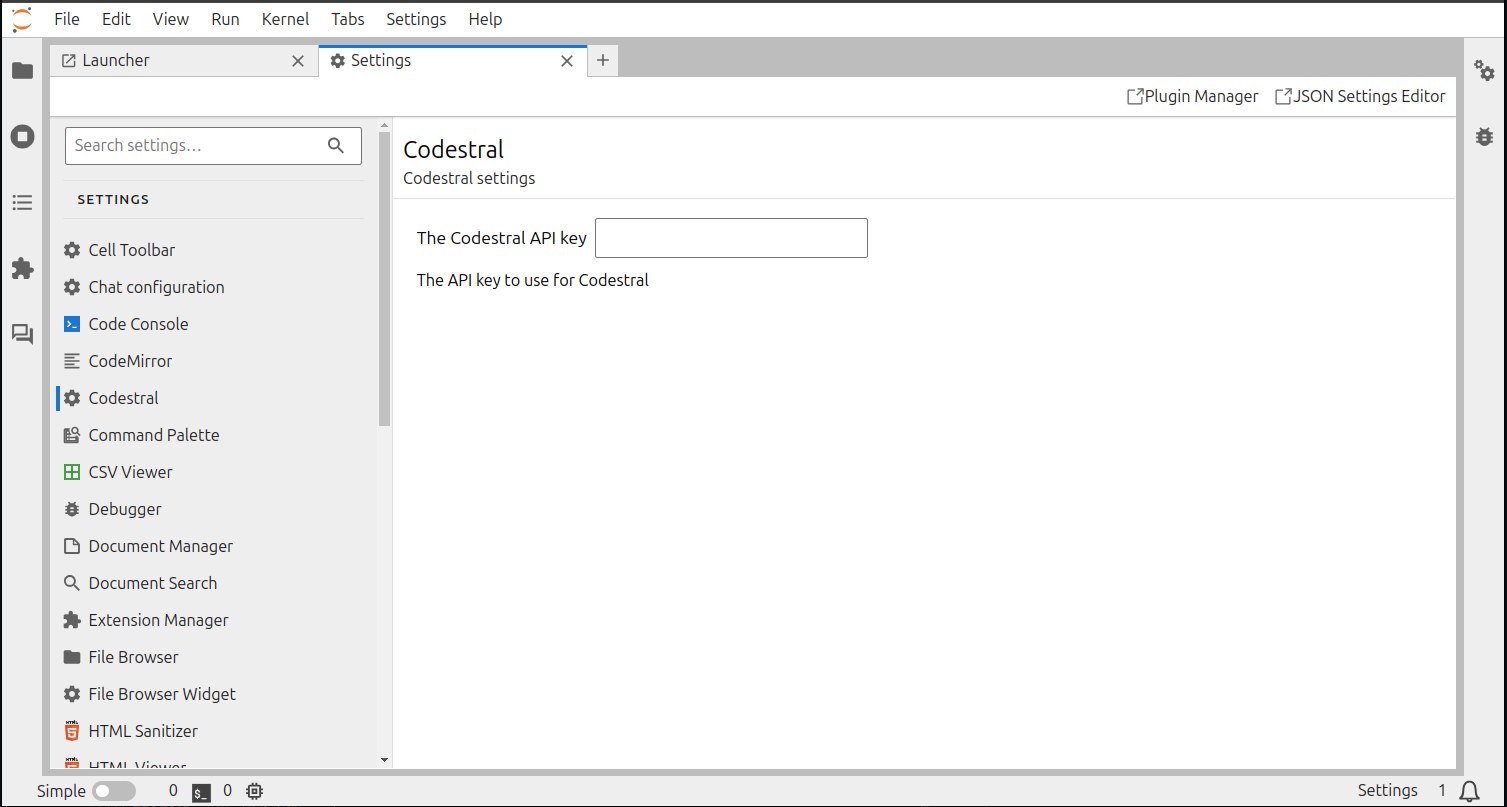
Task: Close the Launcher tab
Action: (x=298, y=61)
